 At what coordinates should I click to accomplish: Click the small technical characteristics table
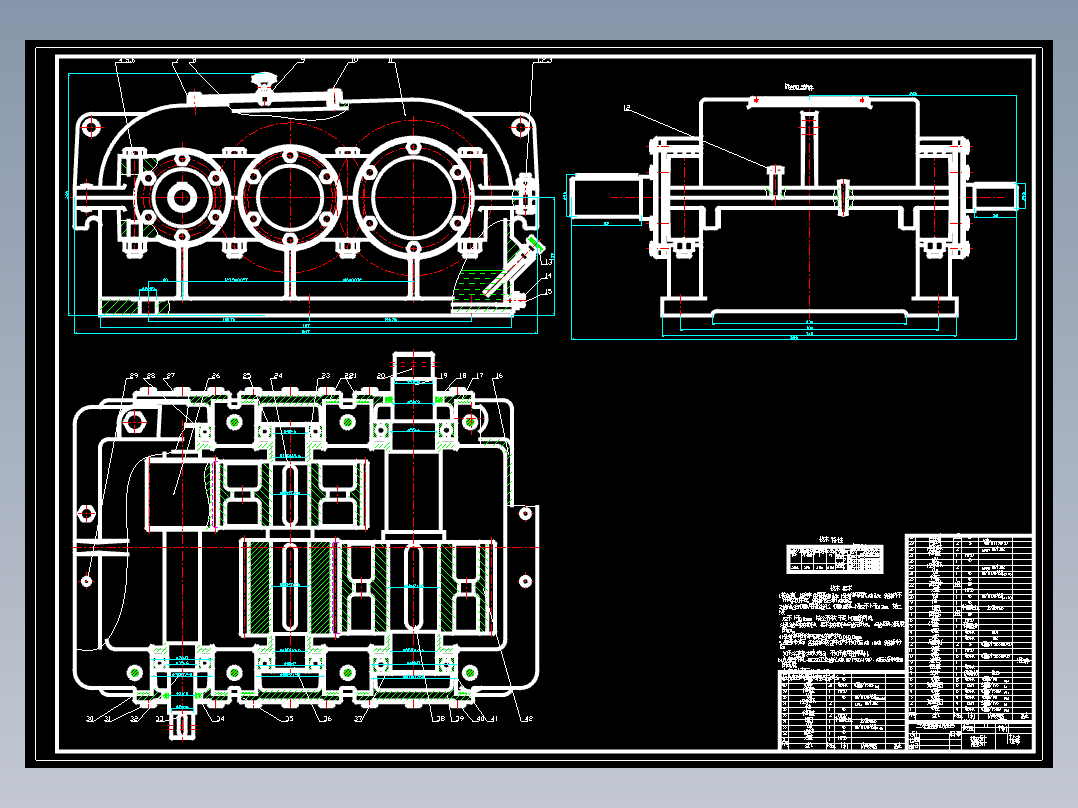835,559
